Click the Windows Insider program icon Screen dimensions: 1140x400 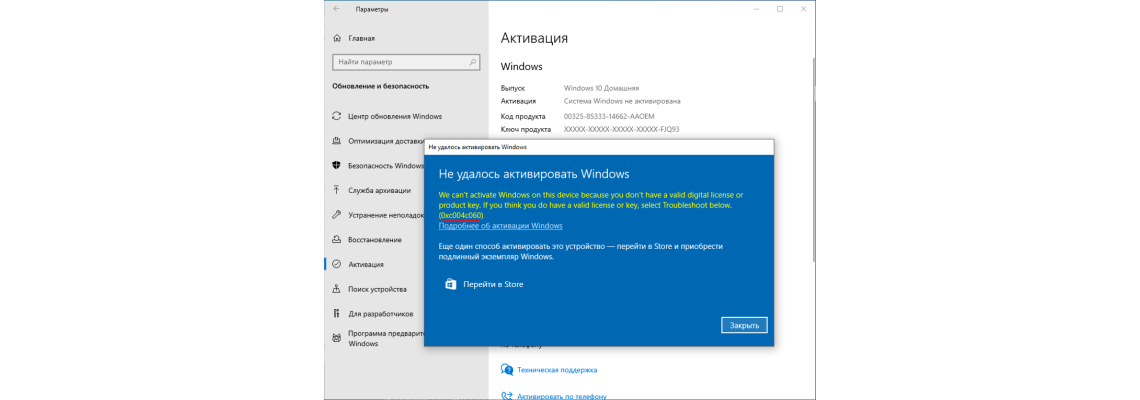(x=337, y=337)
